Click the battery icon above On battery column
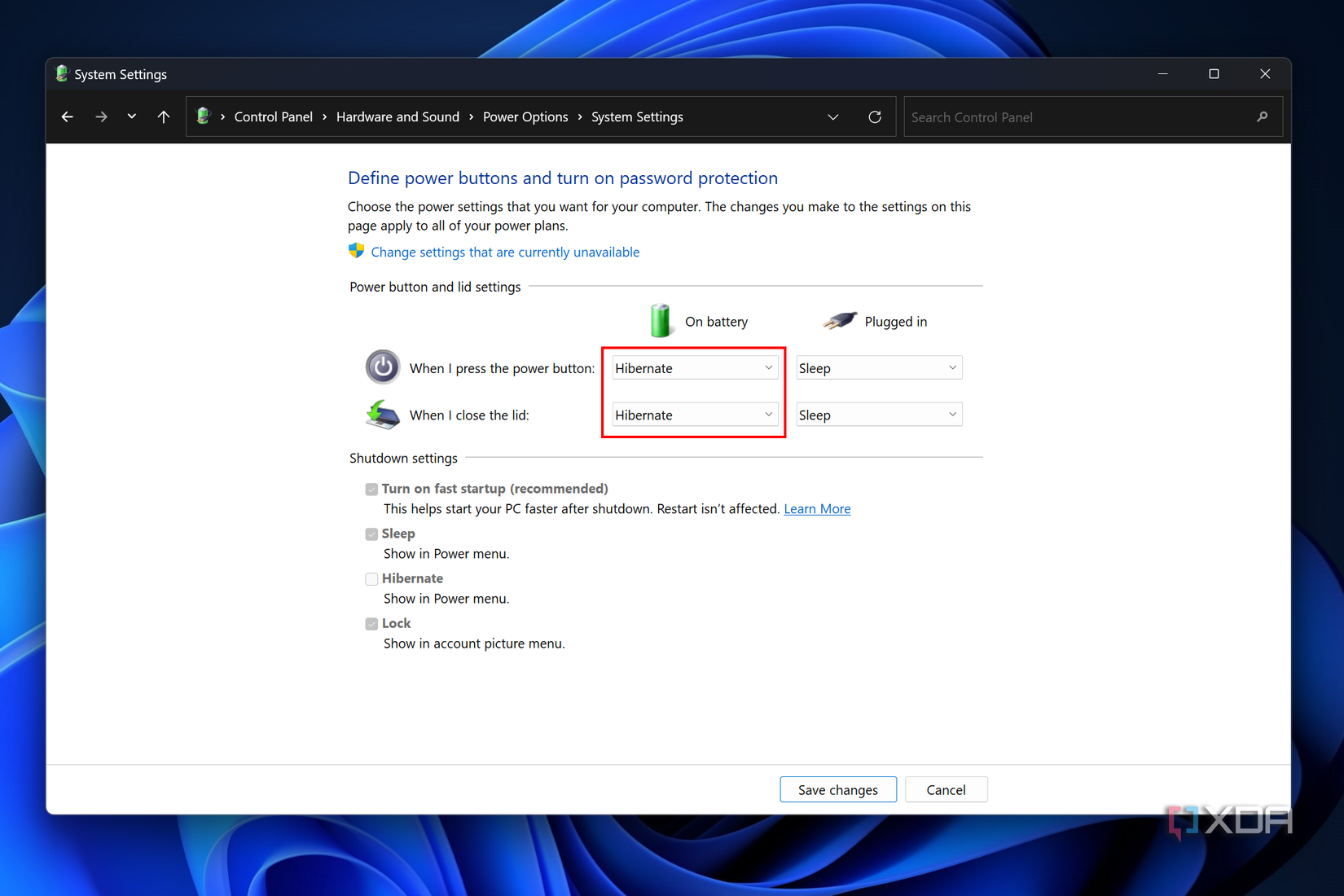1344x896 pixels. (x=661, y=320)
